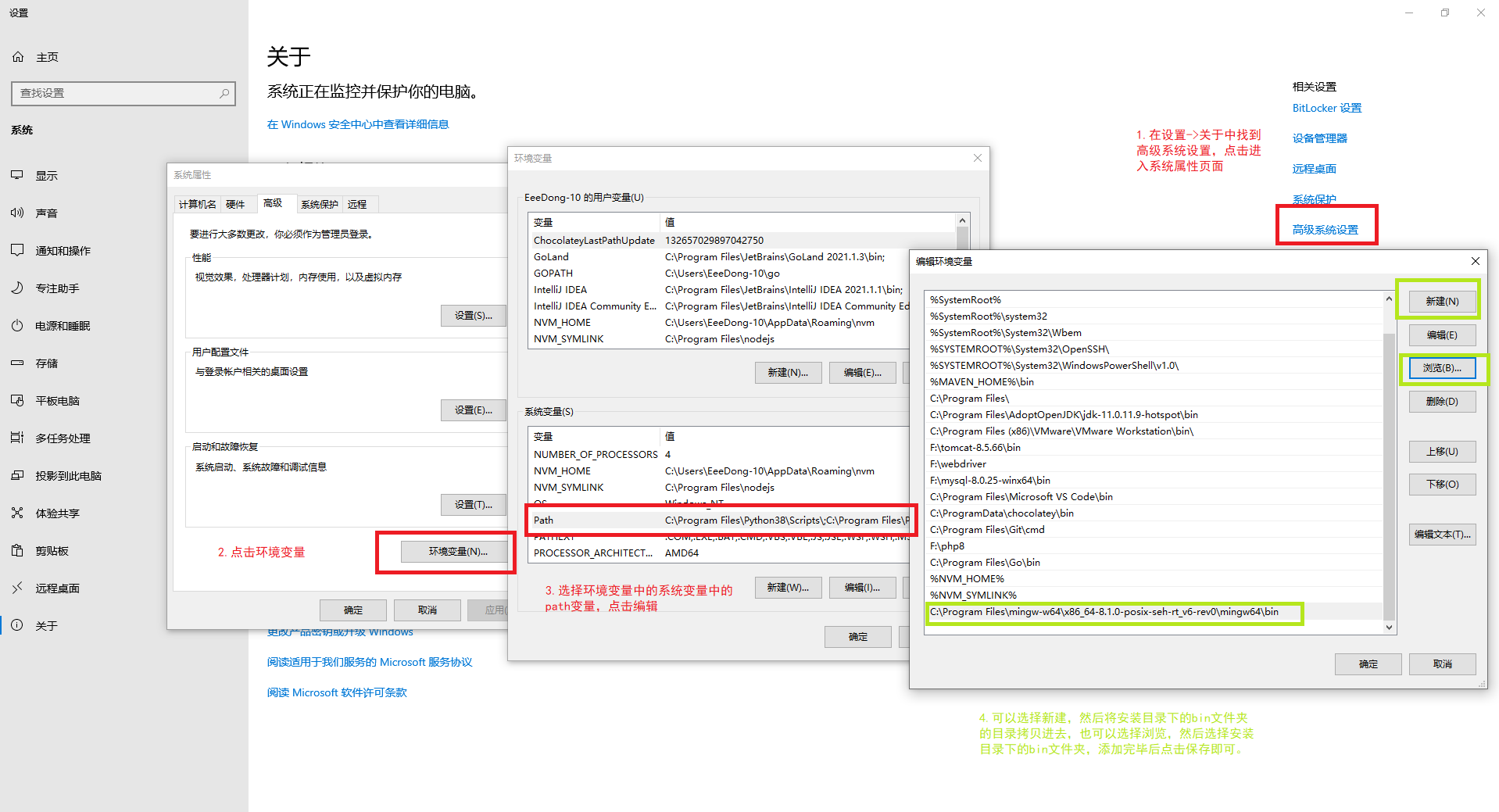Image resolution: width=1499 pixels, height=812 pixels.
Task: Open the BitLocker 设置 link
Action: point(1326,108)
